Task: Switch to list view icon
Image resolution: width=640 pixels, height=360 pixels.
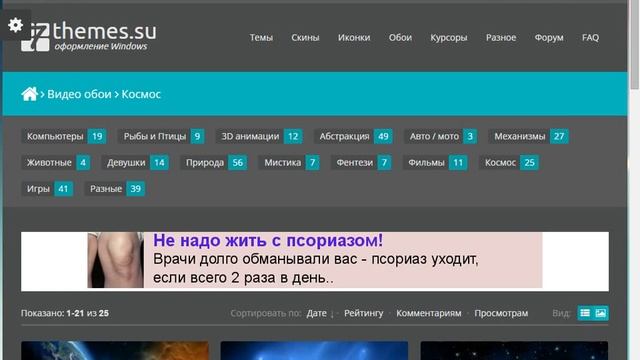Action: tap(585, 313)
